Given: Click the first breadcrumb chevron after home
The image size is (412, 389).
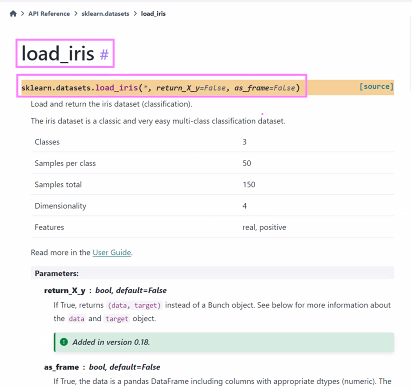Looking at the screenshot, I should pos(22,14).
